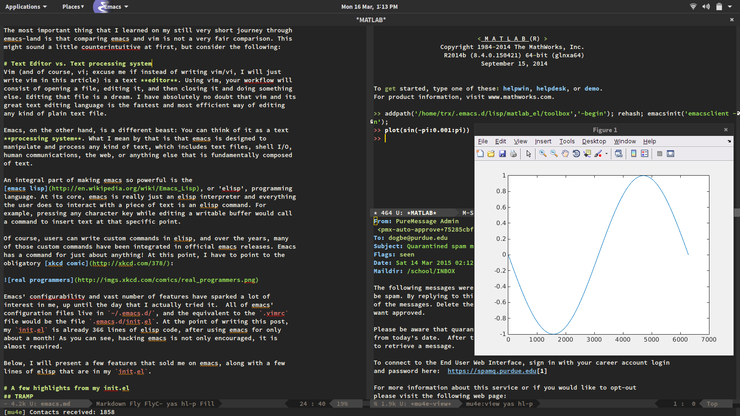Click emacs.md buffer name in mode line
The height and width of the screenshot is (416, 740).
pyautogui.click(x=55, y=404)
